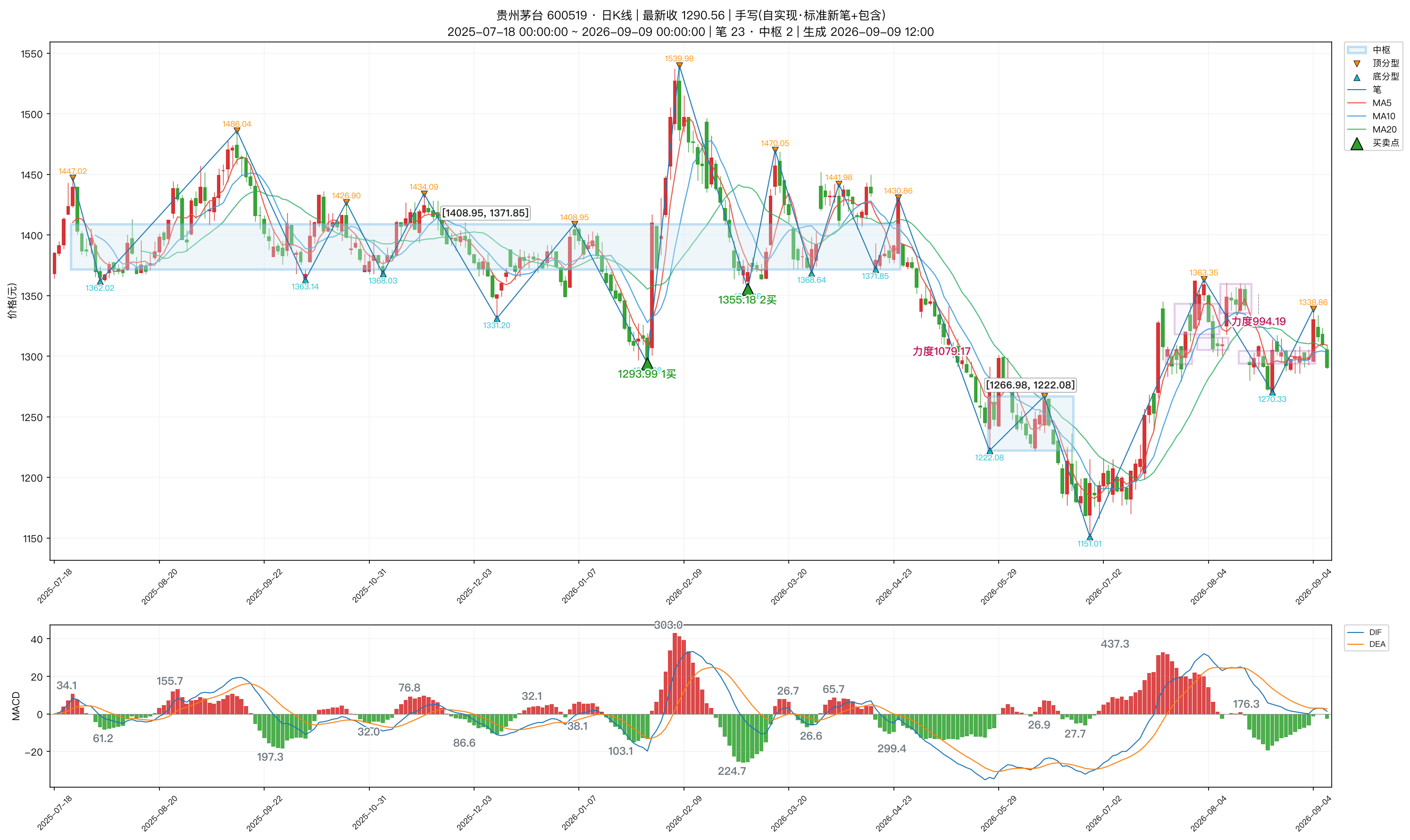Click the MACD area value 103.1
Screen dimensions: 1410x840
click(621, 751)
